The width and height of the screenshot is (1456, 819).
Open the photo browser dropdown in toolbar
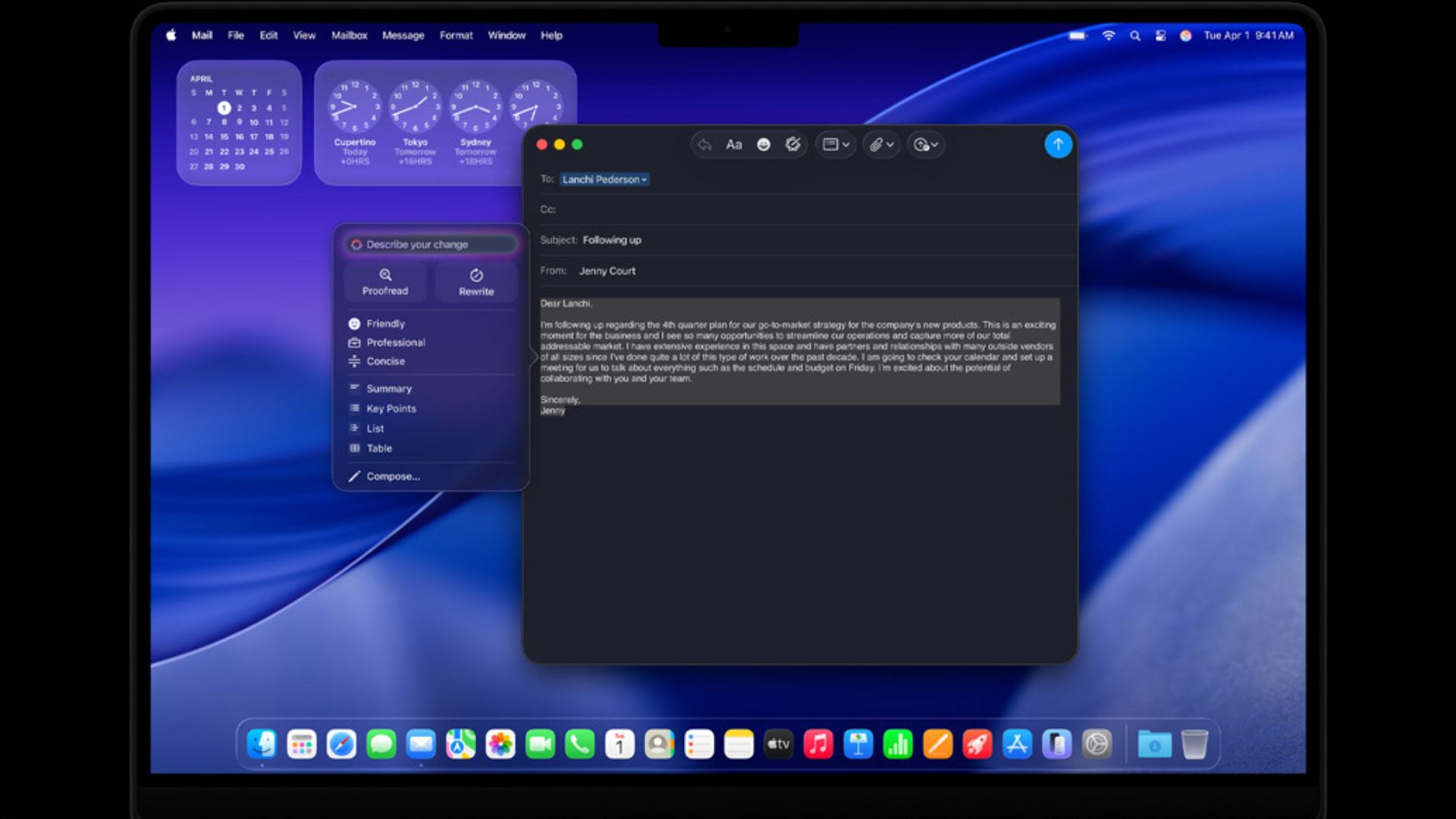pyautogui.click(x=835, y=144)
